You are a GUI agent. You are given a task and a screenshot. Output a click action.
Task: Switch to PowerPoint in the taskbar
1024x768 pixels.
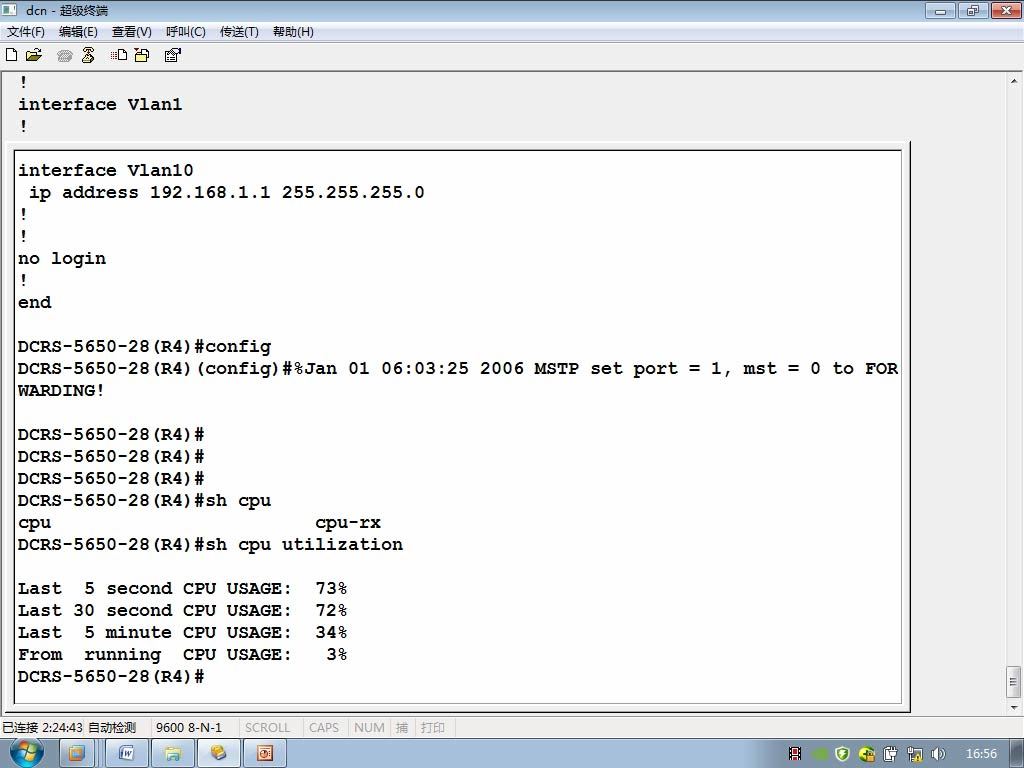[x=264, y=754]
